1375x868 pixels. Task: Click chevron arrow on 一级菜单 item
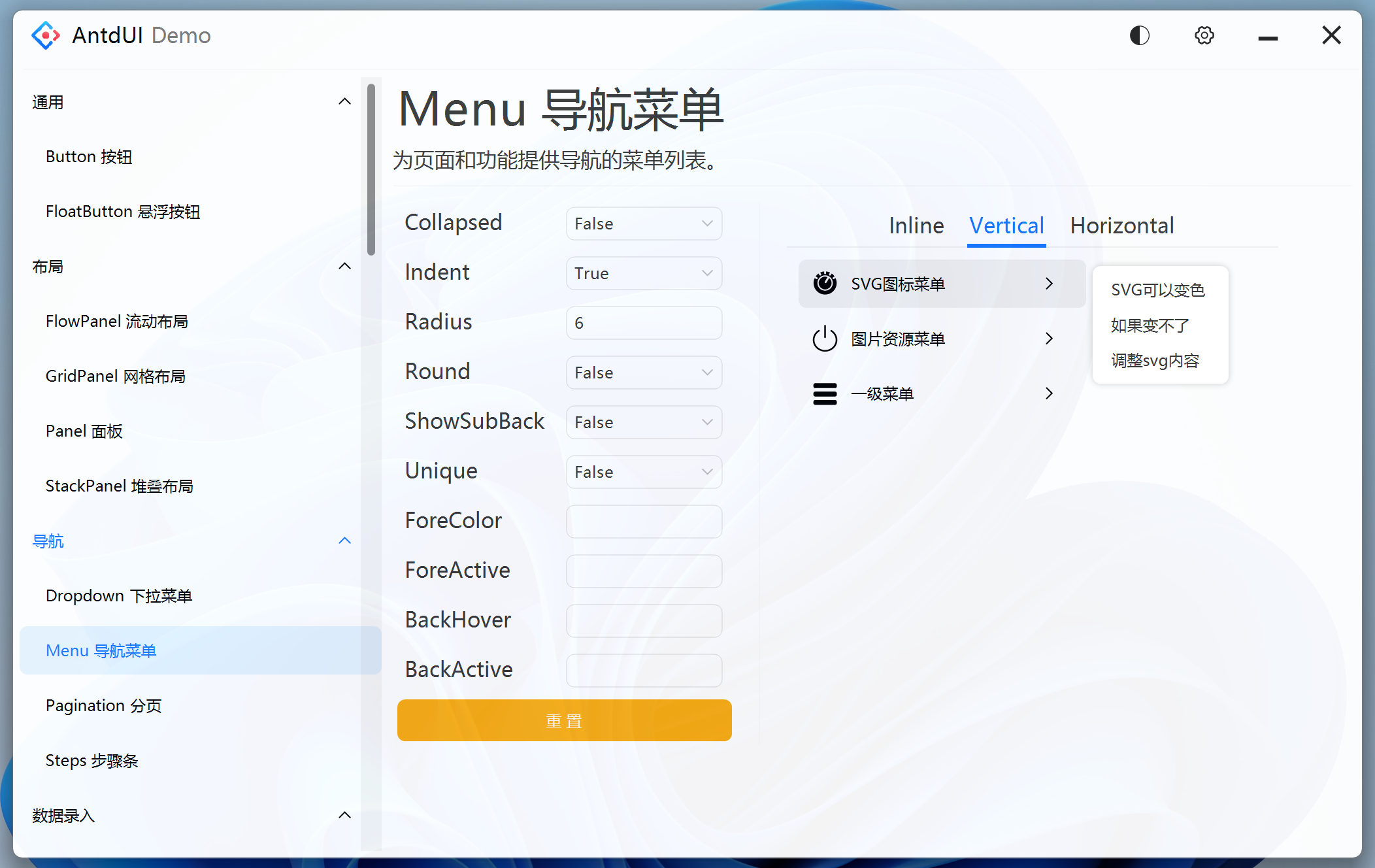pos(1049,393)
